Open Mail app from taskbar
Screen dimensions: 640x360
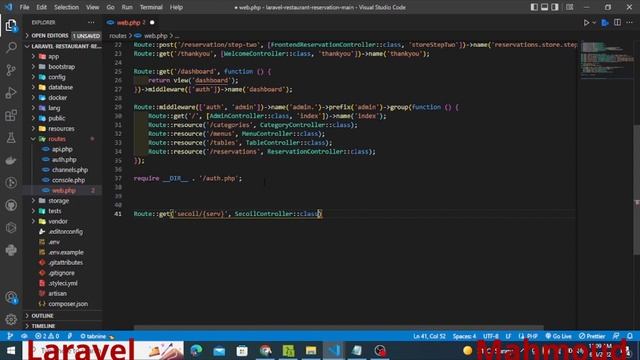(x=219, y=351)
